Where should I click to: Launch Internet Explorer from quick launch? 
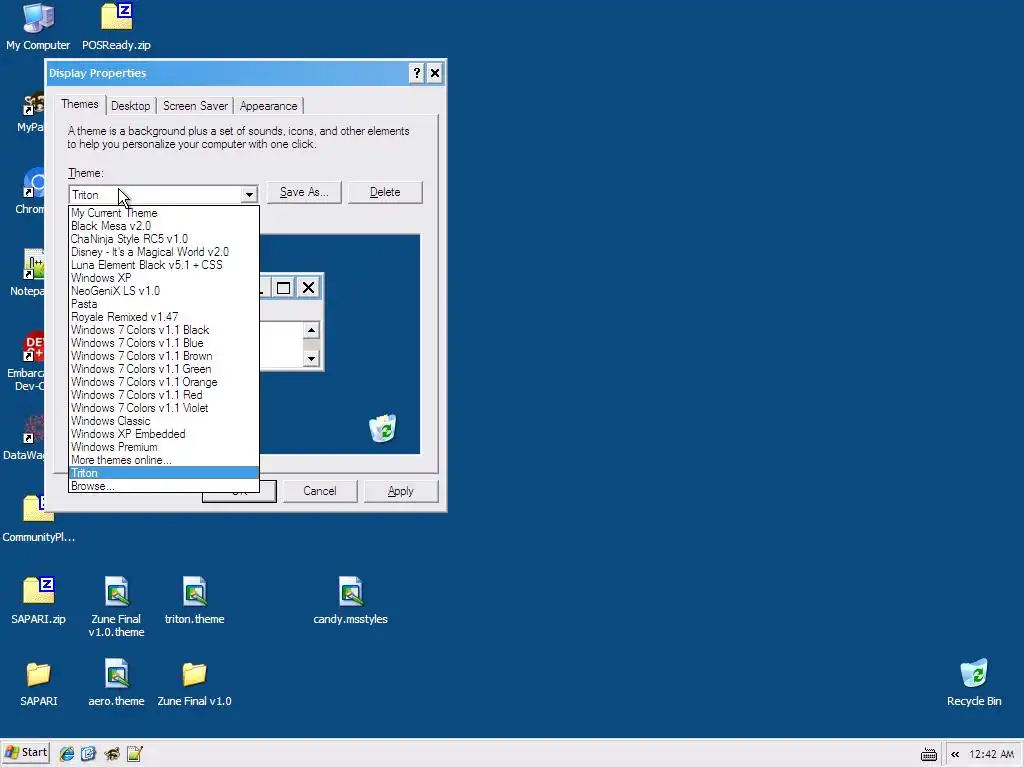pos(67,754)
